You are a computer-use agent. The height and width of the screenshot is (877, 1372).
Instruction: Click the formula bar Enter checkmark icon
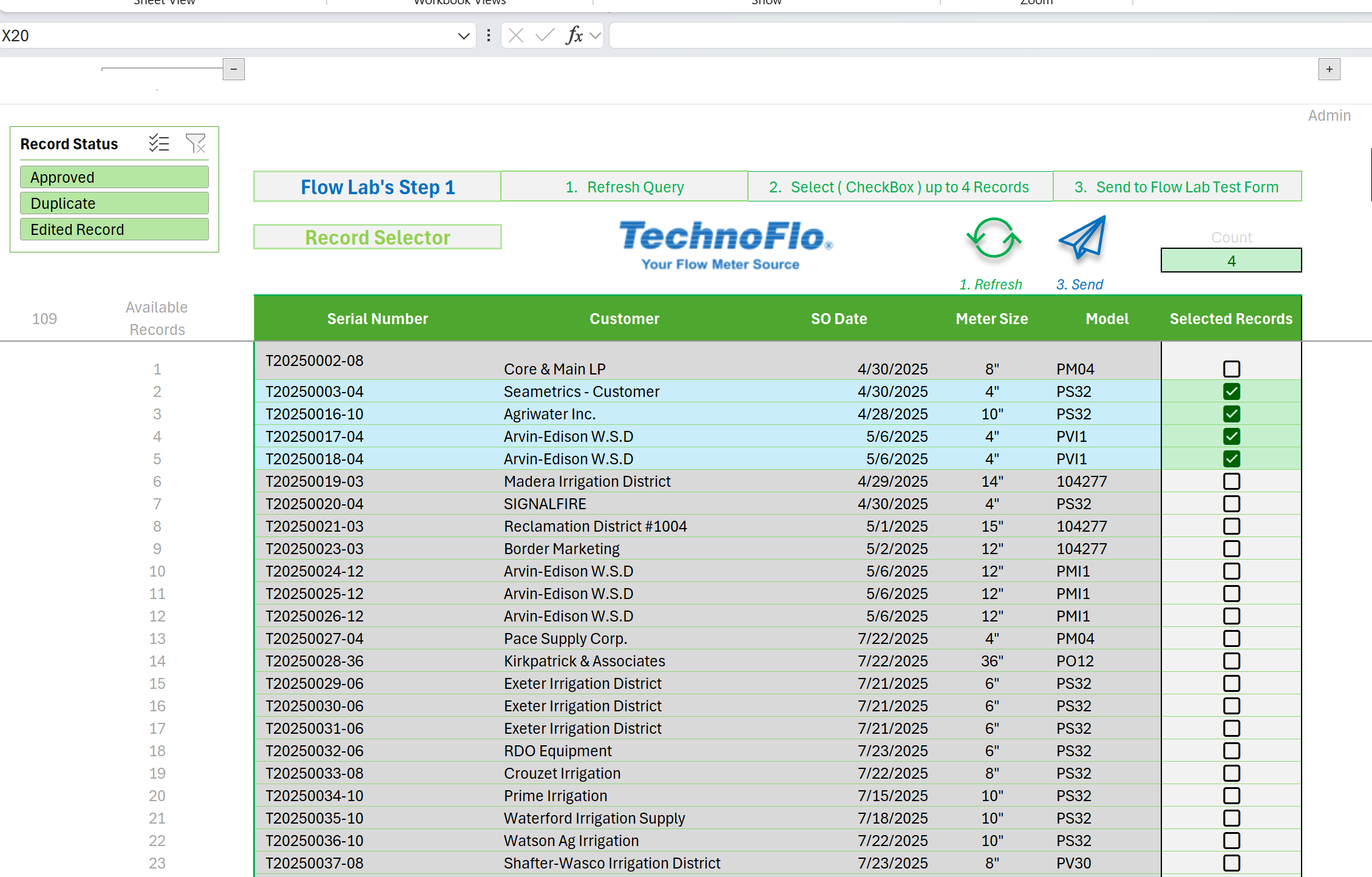pos(545,35)
